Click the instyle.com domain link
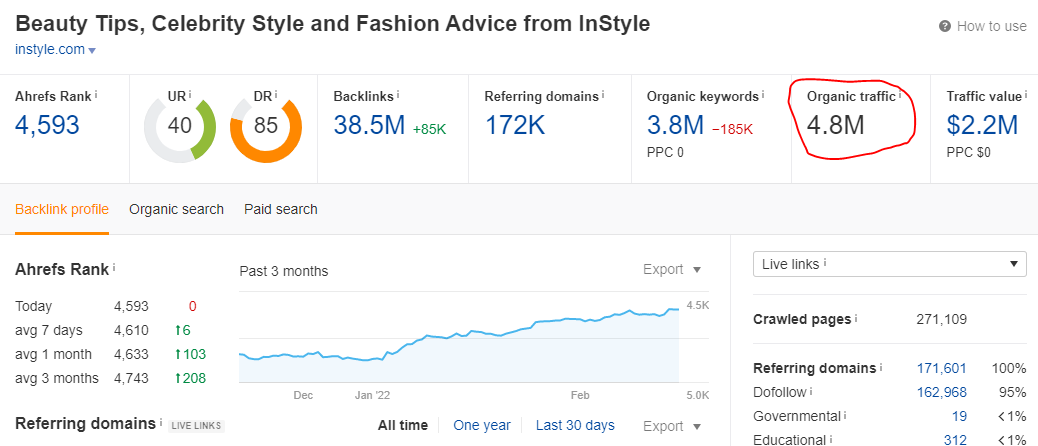 pyautogui.click(x=50, y=50)
